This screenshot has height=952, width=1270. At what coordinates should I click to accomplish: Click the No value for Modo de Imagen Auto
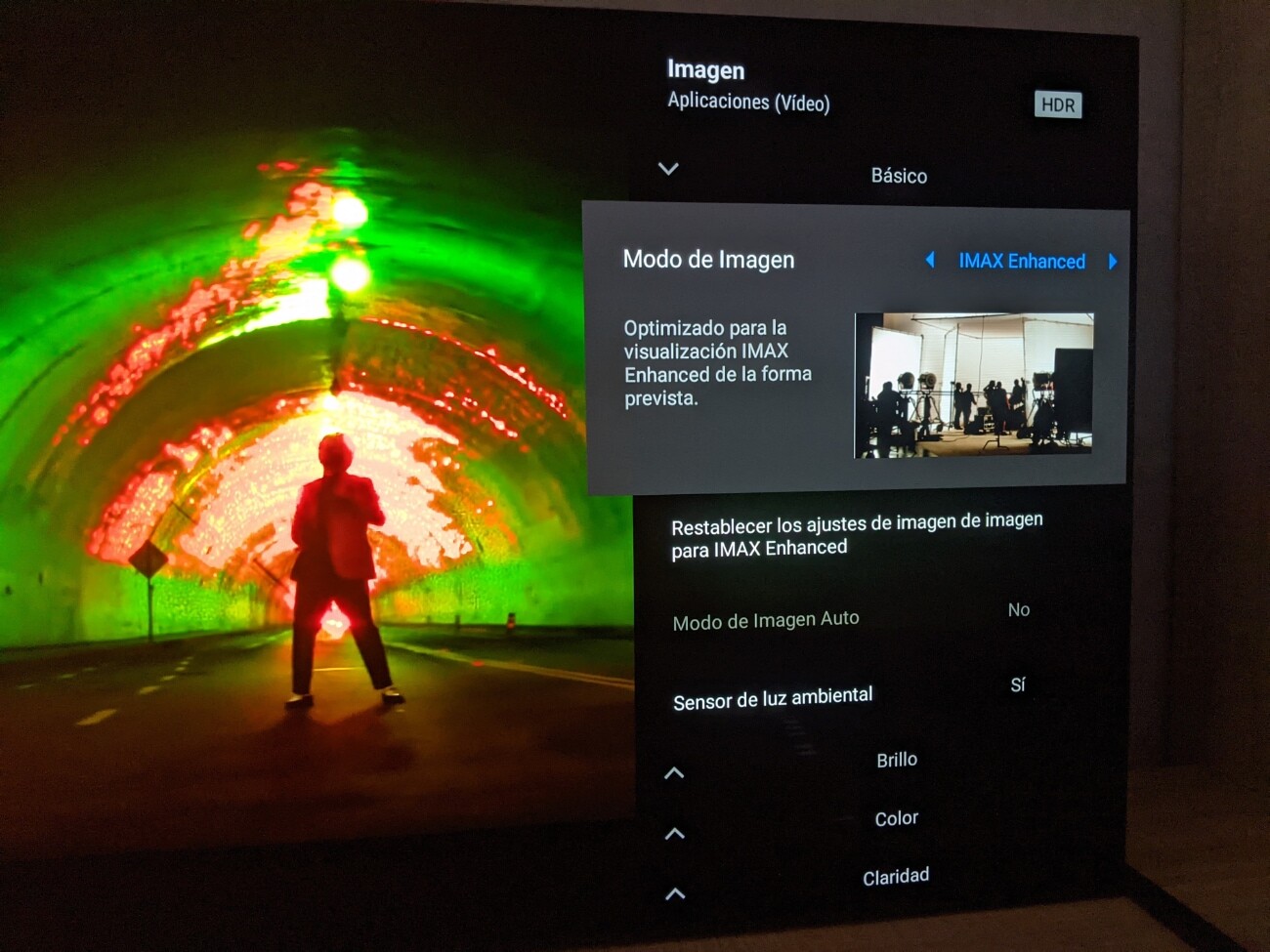click(1019, 609)
